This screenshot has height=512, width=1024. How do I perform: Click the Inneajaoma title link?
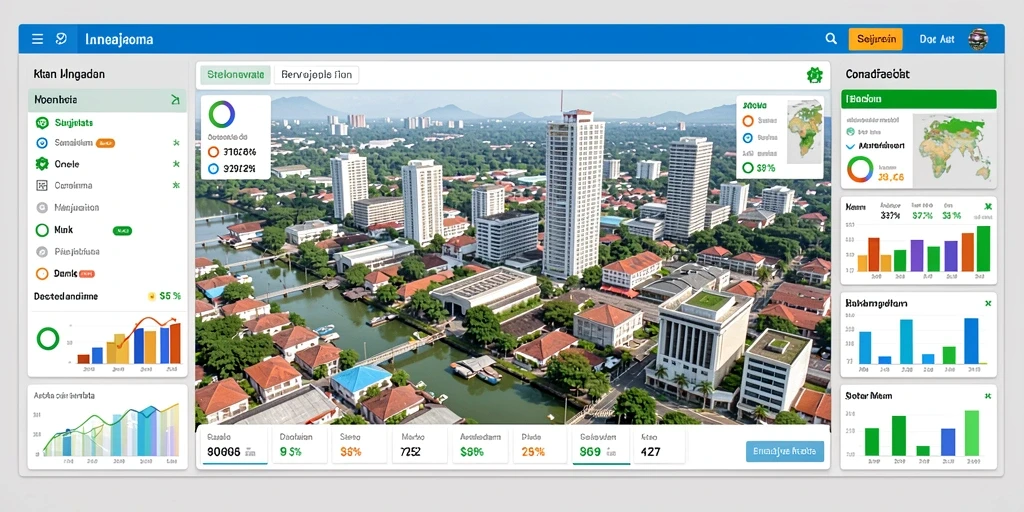tap(120, 39)
